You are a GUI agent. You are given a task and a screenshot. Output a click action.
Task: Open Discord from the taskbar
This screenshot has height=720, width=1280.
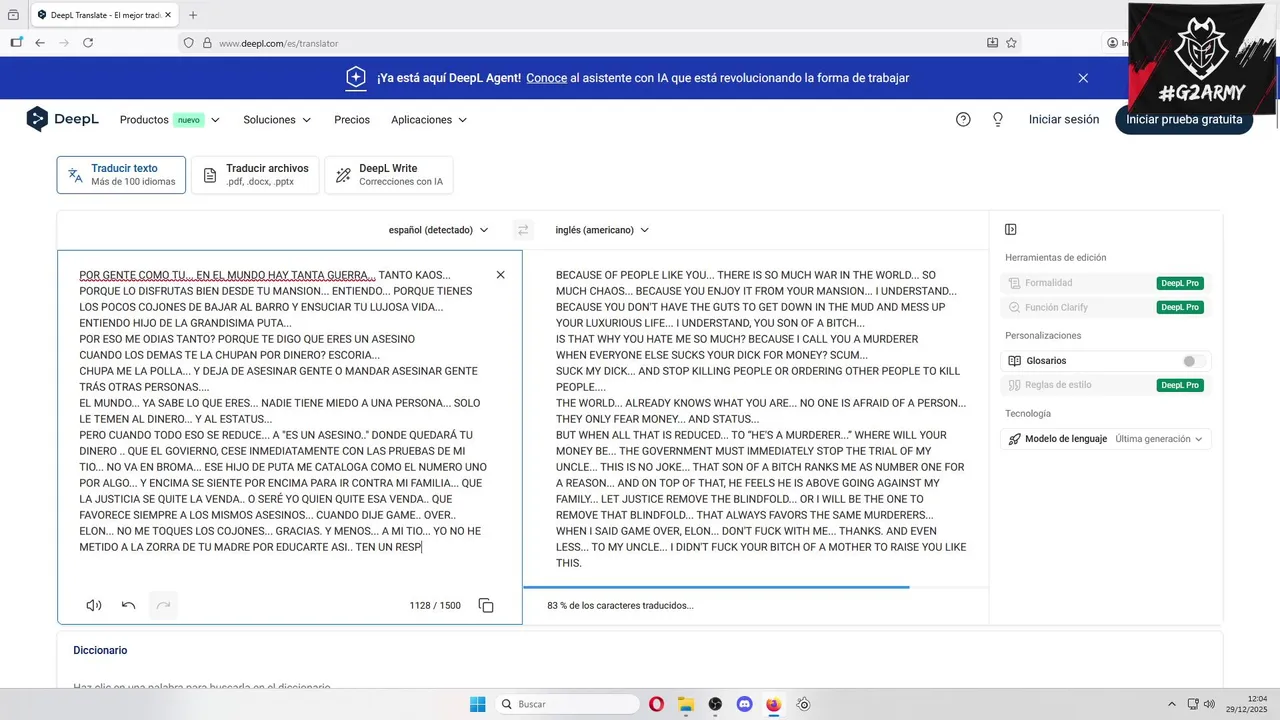[744, 704]
